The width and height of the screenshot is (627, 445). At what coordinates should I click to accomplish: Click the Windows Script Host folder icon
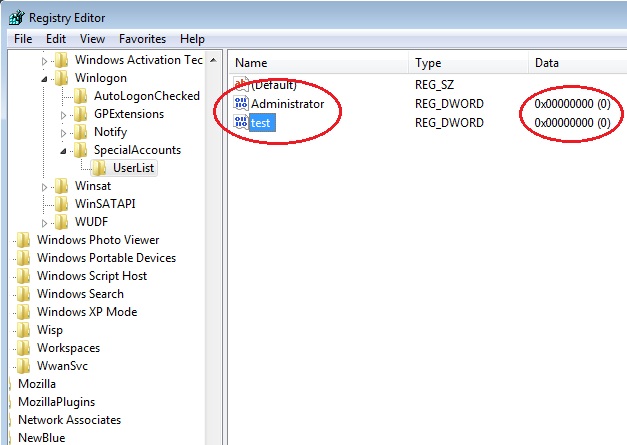pos(24,275)
